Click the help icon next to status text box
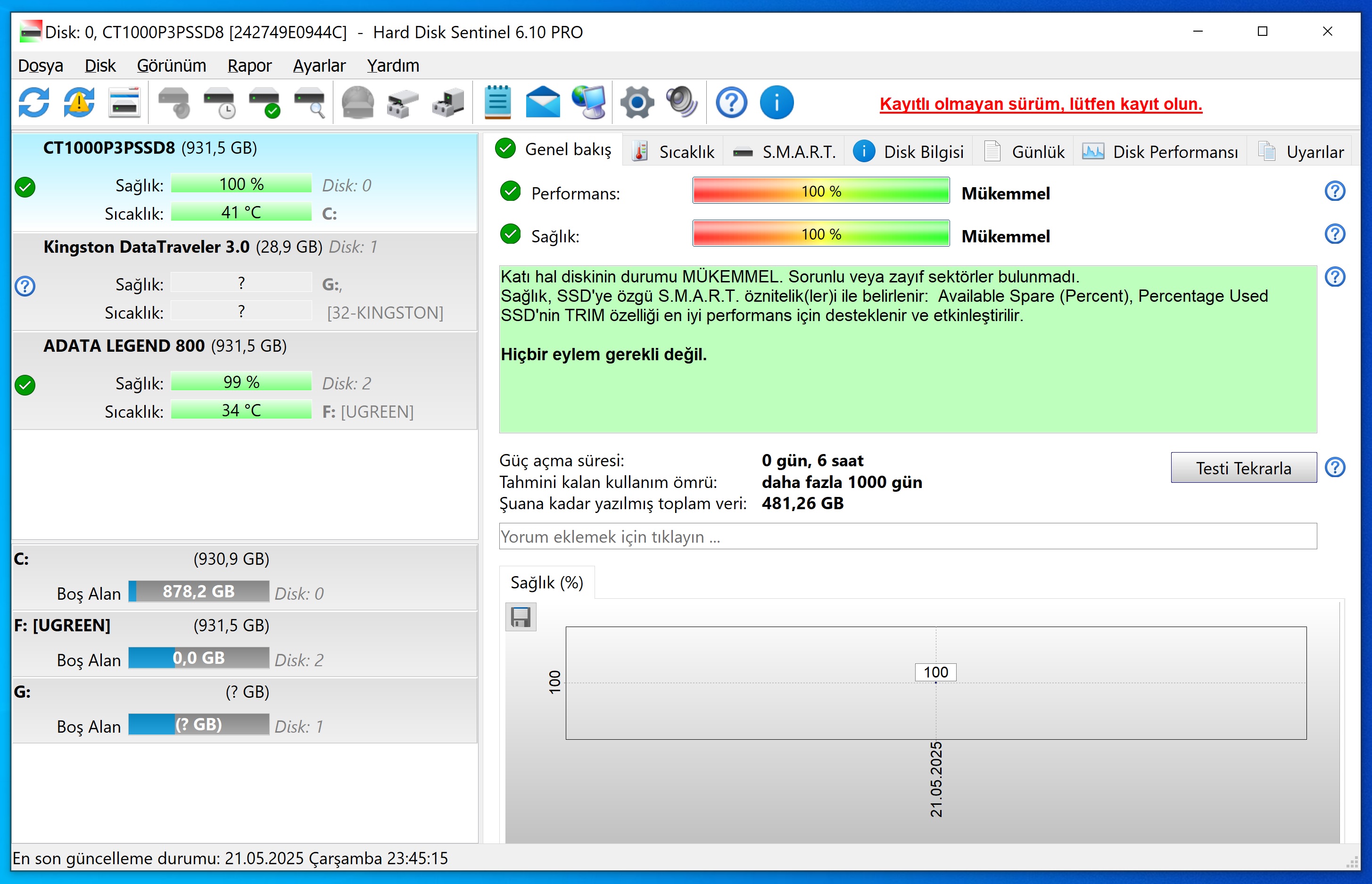This screenshot has width=1372, height=884. [1335, 277]
